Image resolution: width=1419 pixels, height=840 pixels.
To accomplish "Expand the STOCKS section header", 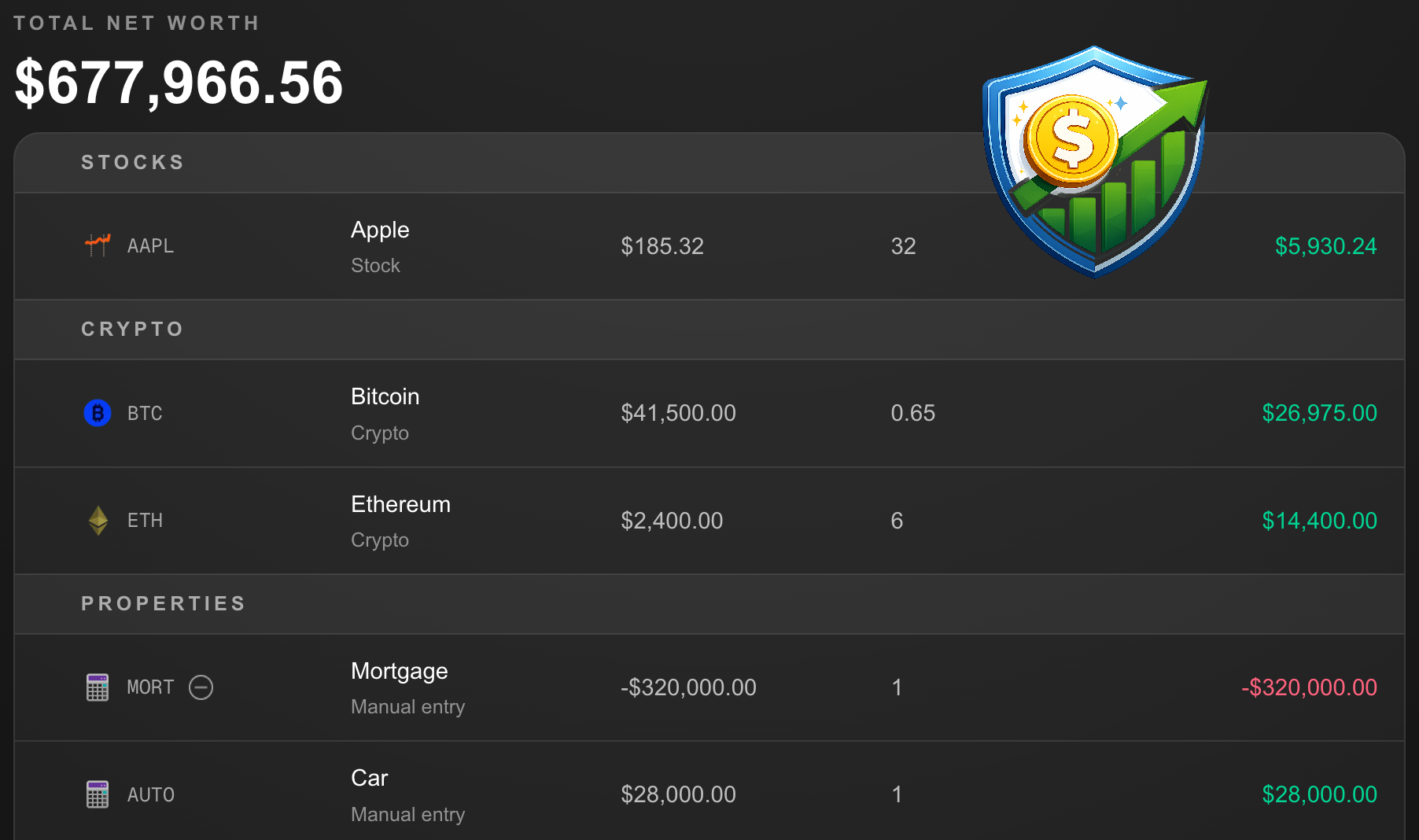I will pyautogui.click(x=132, y=163).
